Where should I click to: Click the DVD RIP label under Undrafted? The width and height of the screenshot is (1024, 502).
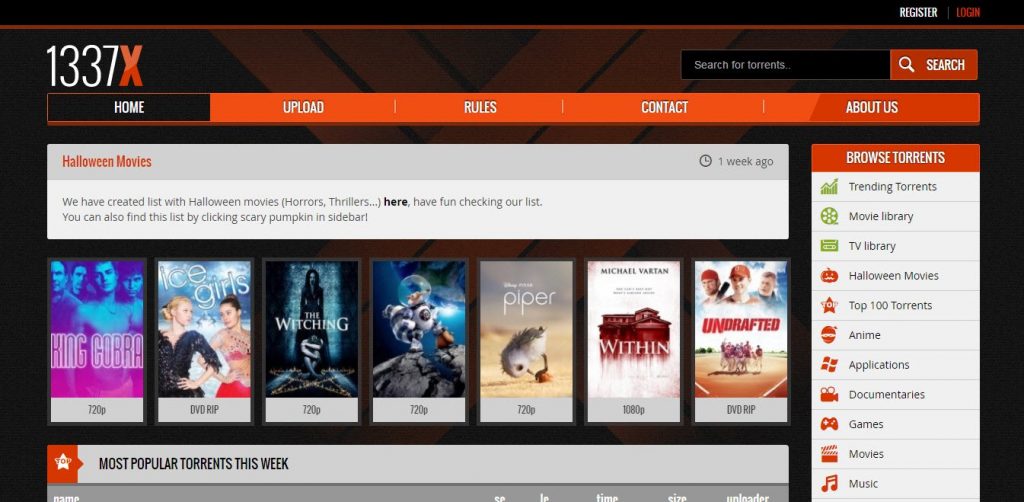pyautogui.click(x=741, y=410)
